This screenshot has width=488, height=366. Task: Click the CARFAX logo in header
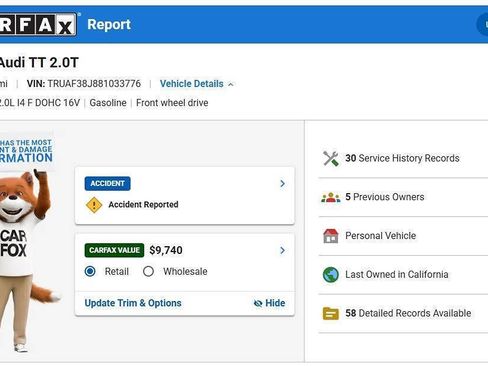(x=38, y=24)
